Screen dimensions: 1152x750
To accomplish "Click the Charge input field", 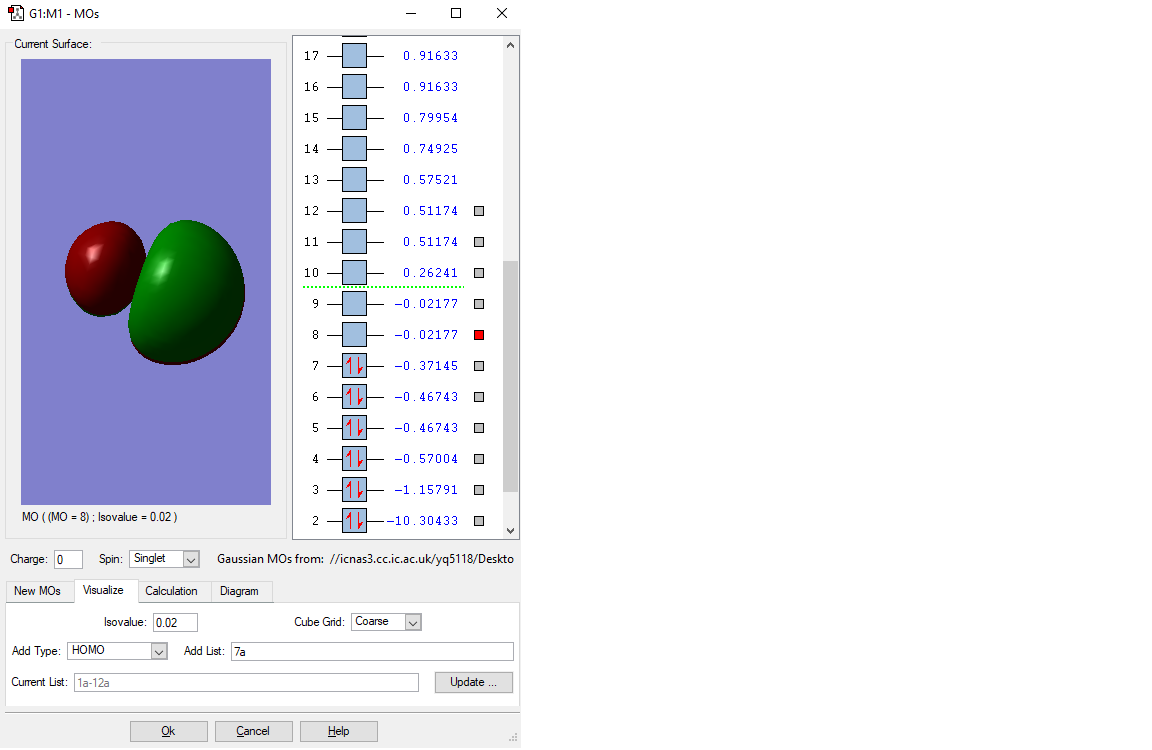I will pyautogui.click(x=68, y=560).
